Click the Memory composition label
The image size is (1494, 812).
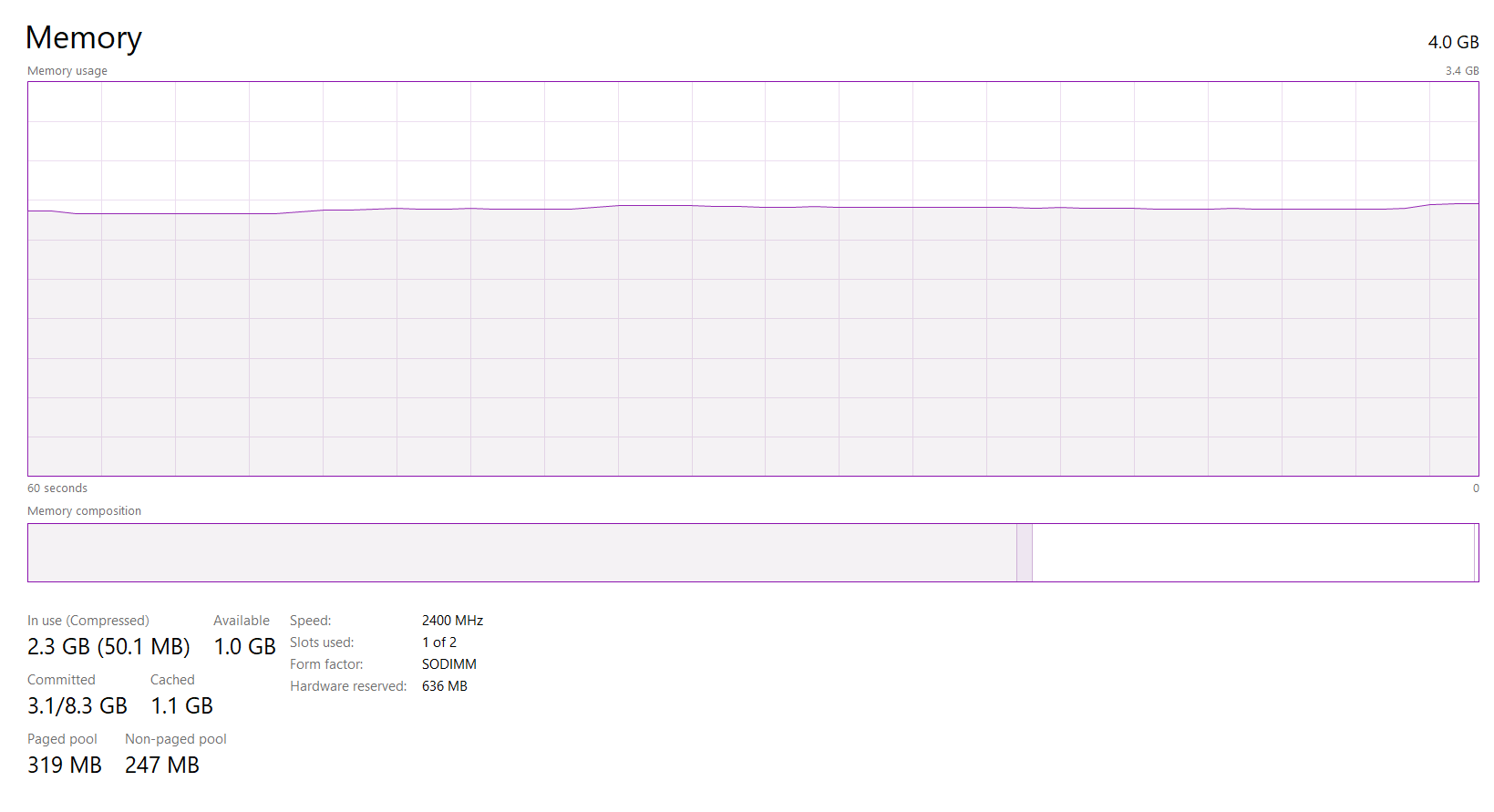[x=85, y=511]
